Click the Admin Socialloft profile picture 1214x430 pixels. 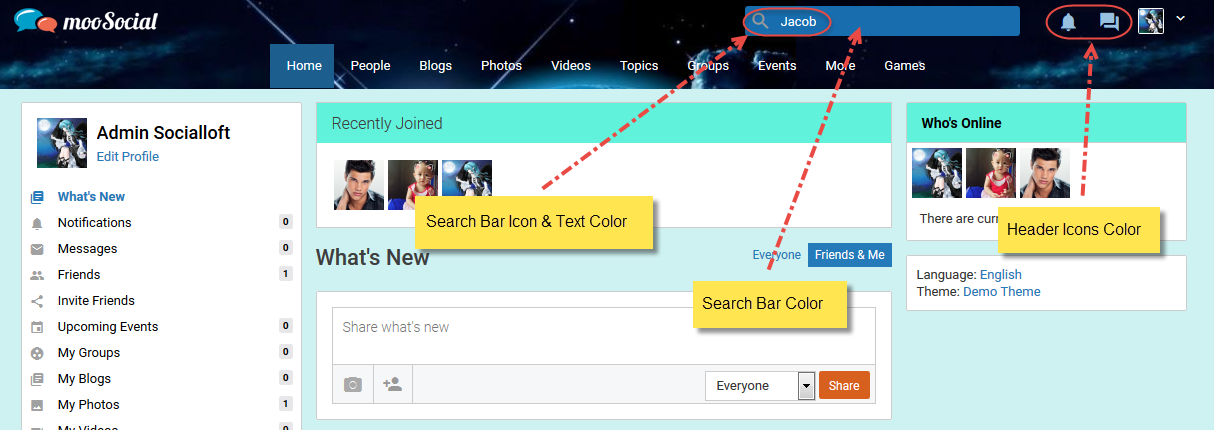pos(62,143)
